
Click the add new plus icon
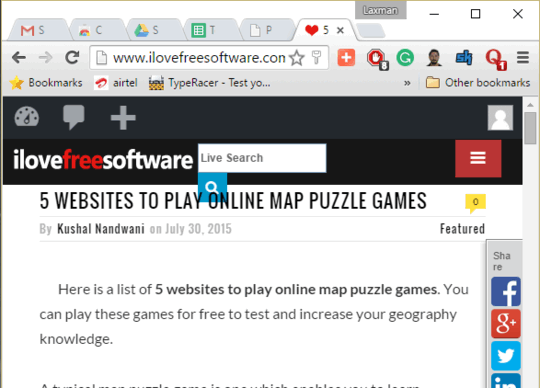point(123,118)
